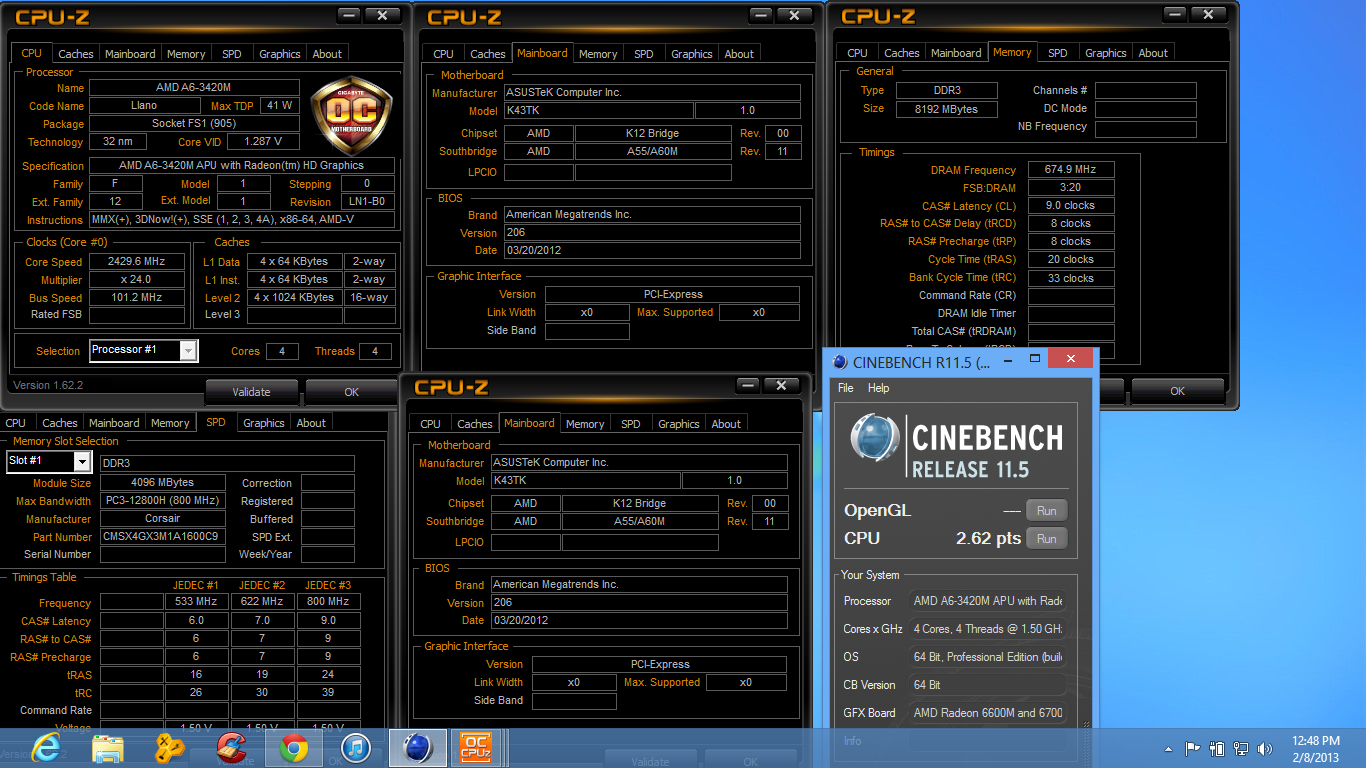Click the Cinebench Cores x GHz field
1366x768 pixels.
pos(986,629)
